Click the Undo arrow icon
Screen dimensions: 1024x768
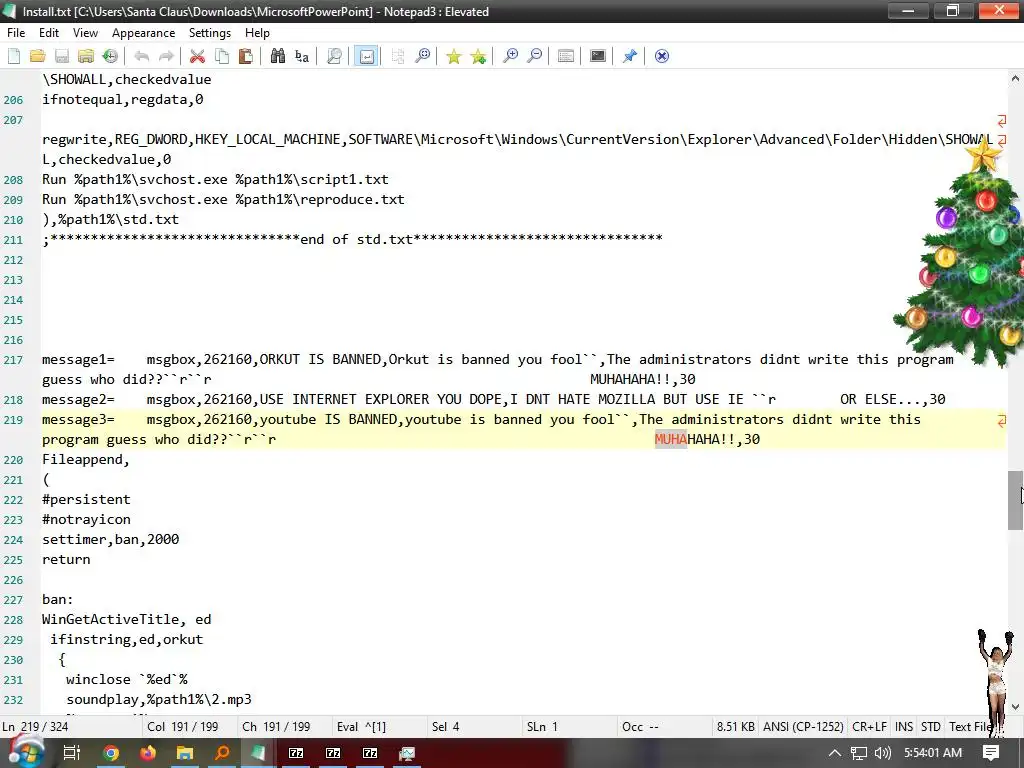[142, 56]
